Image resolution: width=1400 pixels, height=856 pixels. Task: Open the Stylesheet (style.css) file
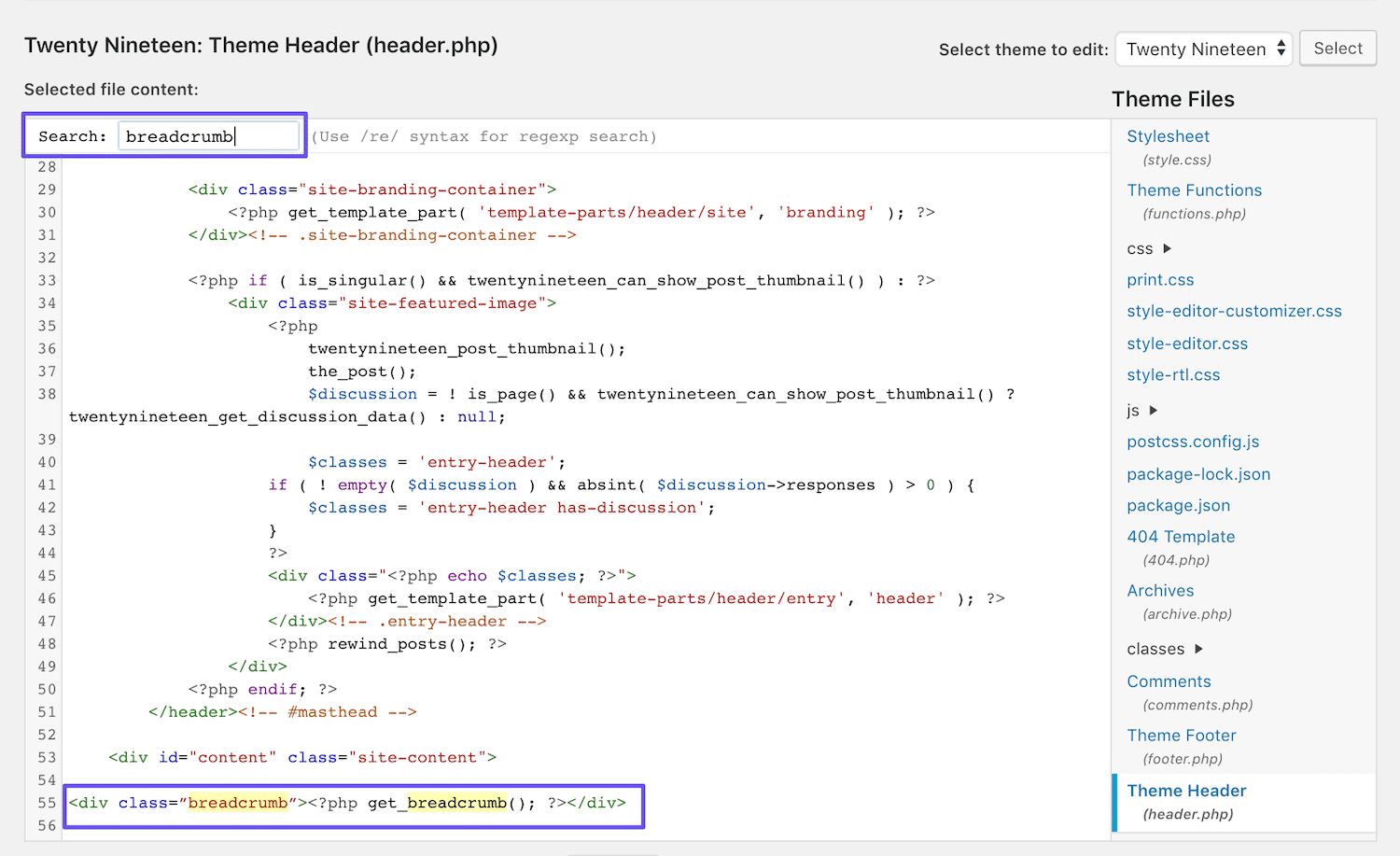click(1168, 135)
